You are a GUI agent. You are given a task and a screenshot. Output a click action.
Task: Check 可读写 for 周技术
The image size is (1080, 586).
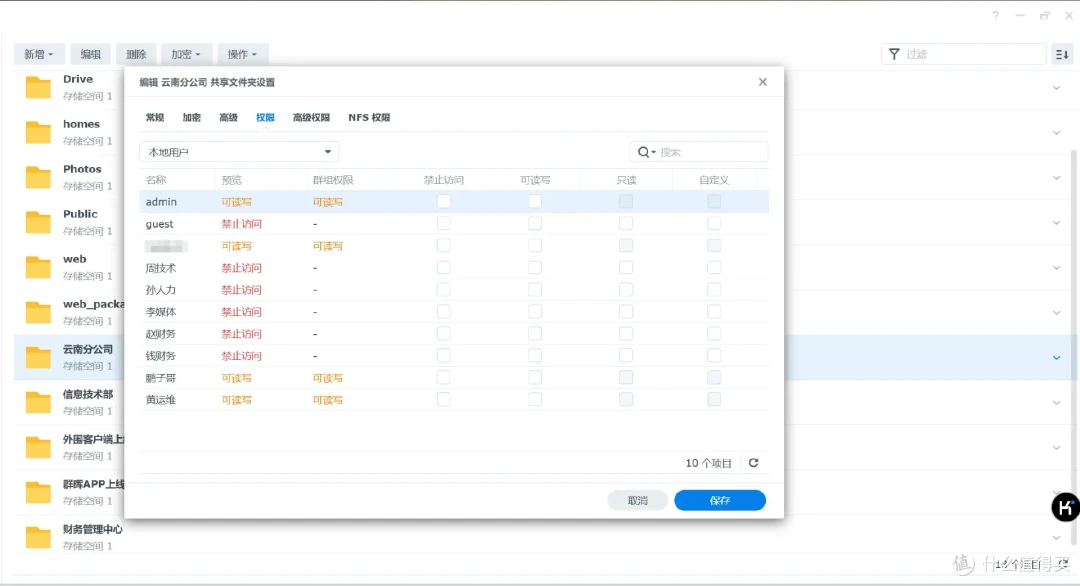[534, 268]
